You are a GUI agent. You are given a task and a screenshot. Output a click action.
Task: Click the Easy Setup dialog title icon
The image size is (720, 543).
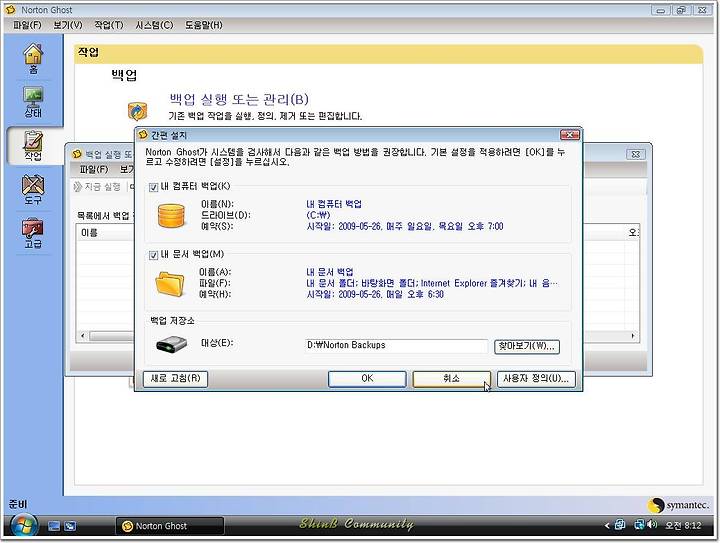point(143,134)
